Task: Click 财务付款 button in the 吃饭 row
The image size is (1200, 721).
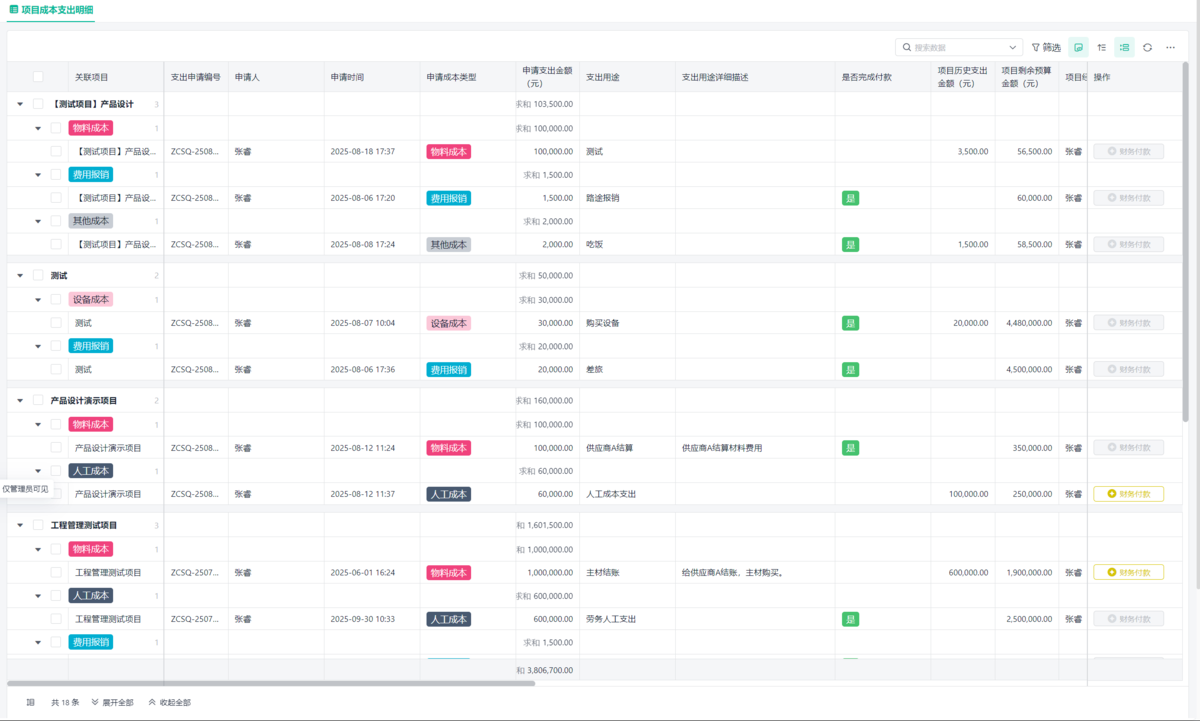Action: 1128,244
